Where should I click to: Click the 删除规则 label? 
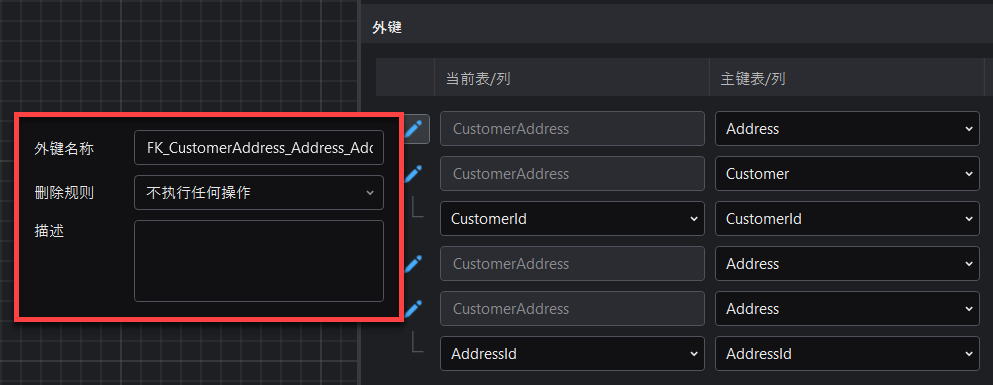coord(64,192)
